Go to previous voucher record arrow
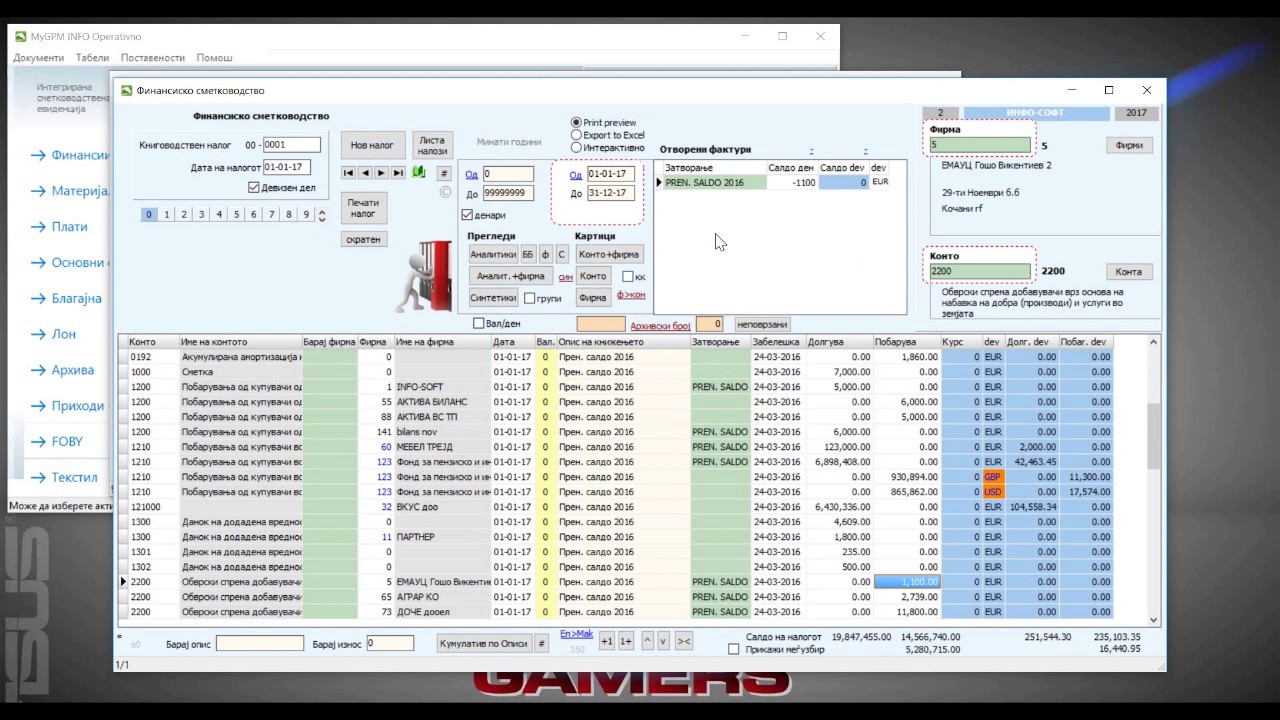Image resolution: width=1280 pixels, height=720 pixels. (x=365, y=173)
